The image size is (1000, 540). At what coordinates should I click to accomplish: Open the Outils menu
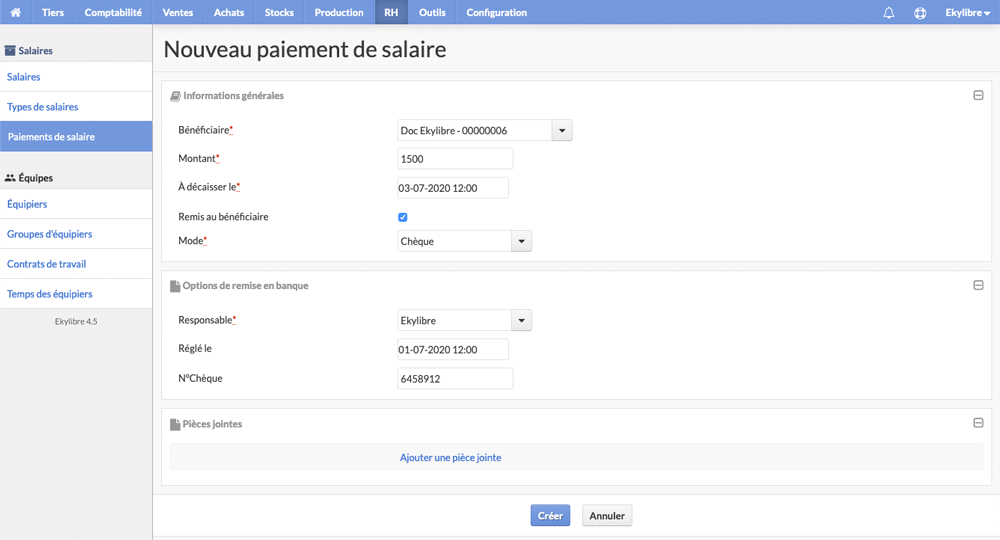[x=432, y=12]
